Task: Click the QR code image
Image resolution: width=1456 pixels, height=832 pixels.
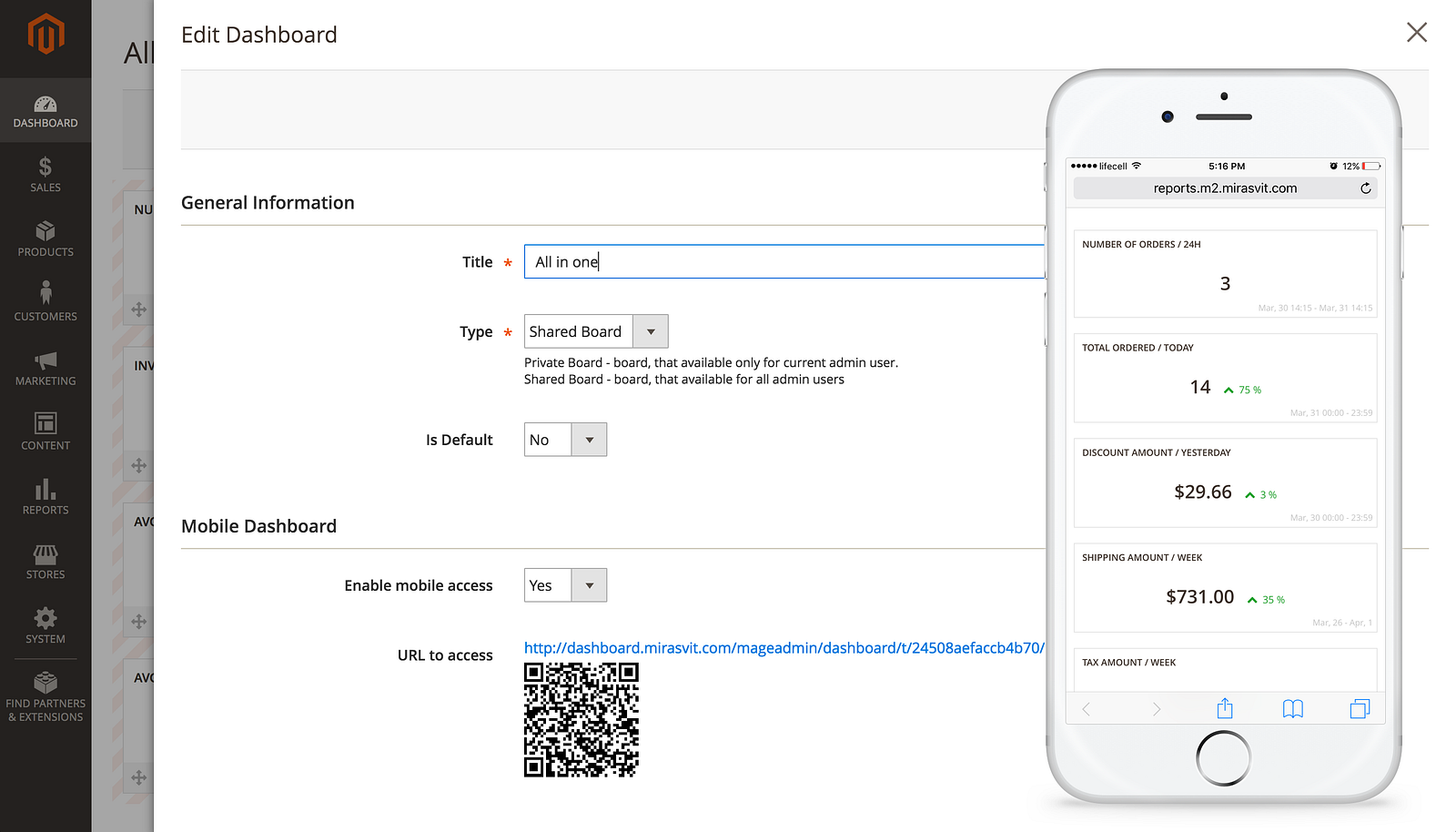Action: pos(581,720)
